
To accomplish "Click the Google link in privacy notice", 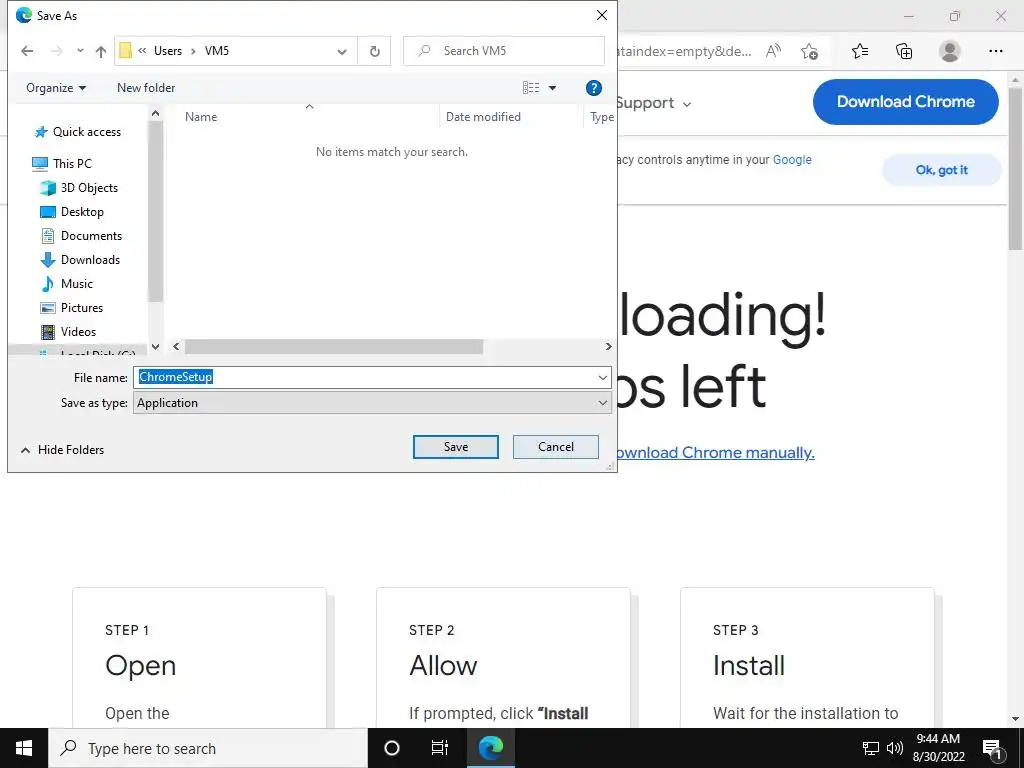I will point(792,160).
